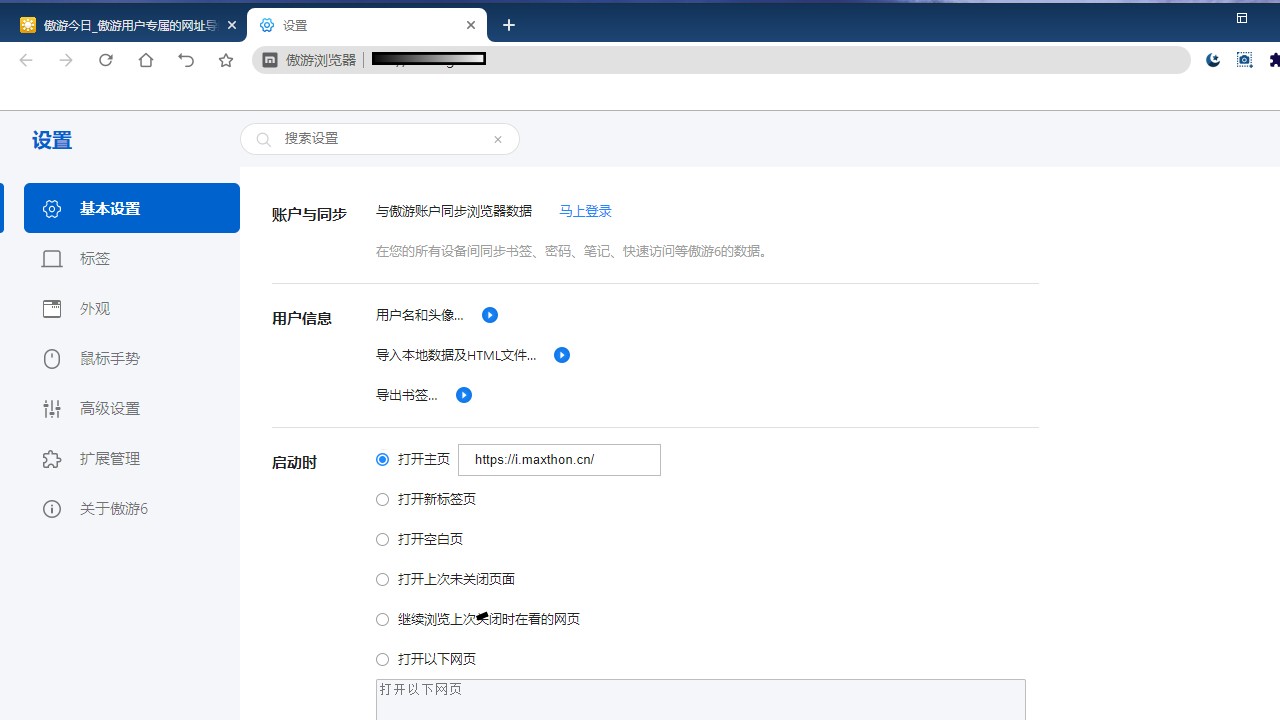The width and height of the screenshot is (1280, 720).
Task: Open 扩展管理 sidebar section
Action: tap(110, 458)
